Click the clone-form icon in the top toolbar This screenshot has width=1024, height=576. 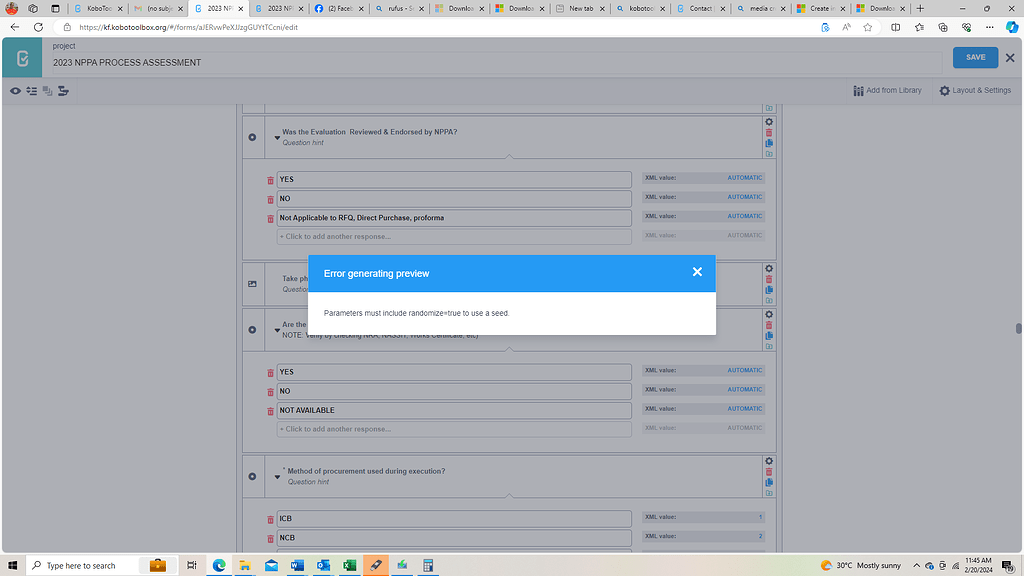(47, 91)
